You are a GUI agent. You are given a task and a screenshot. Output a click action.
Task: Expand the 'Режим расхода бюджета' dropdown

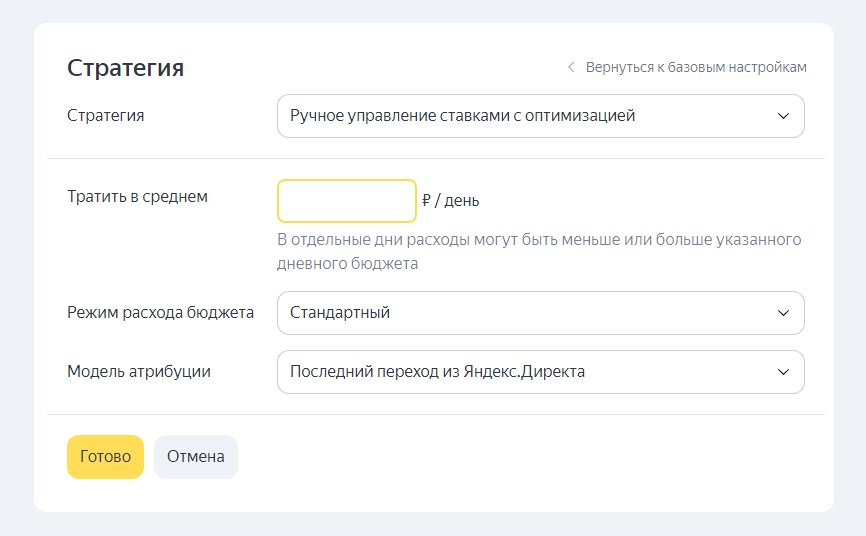click(x=540, y=313)
